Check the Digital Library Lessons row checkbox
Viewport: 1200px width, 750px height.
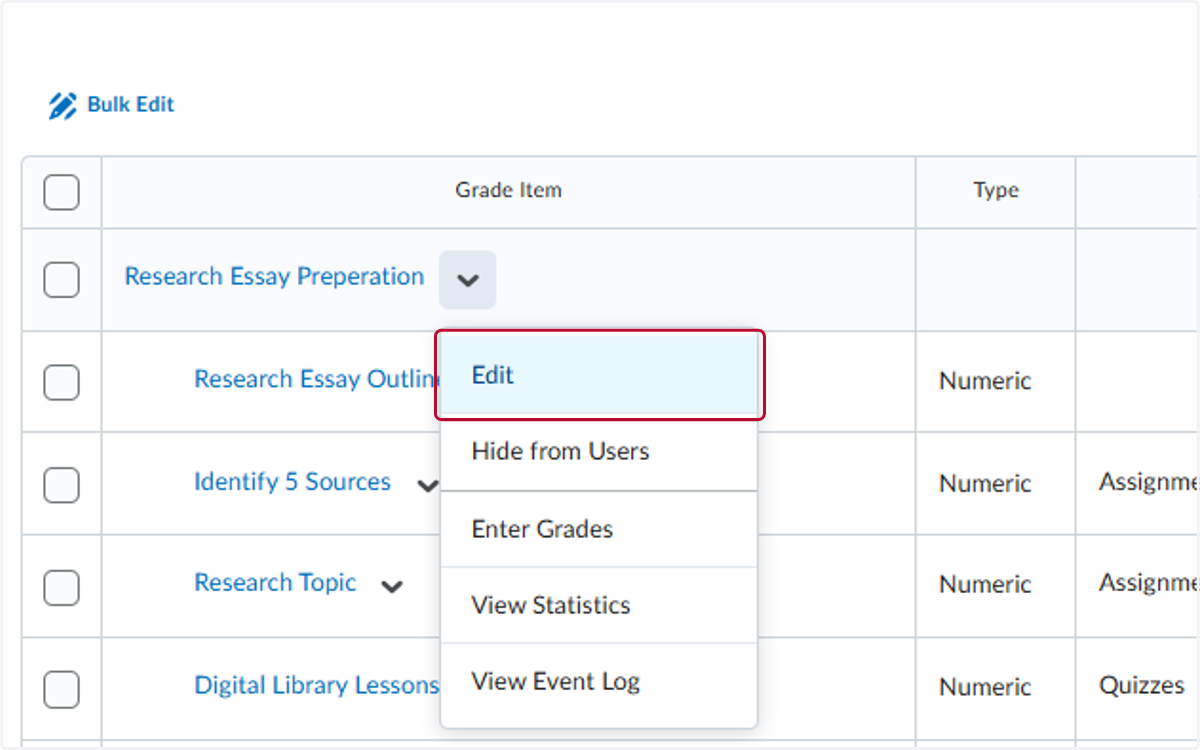61,688
